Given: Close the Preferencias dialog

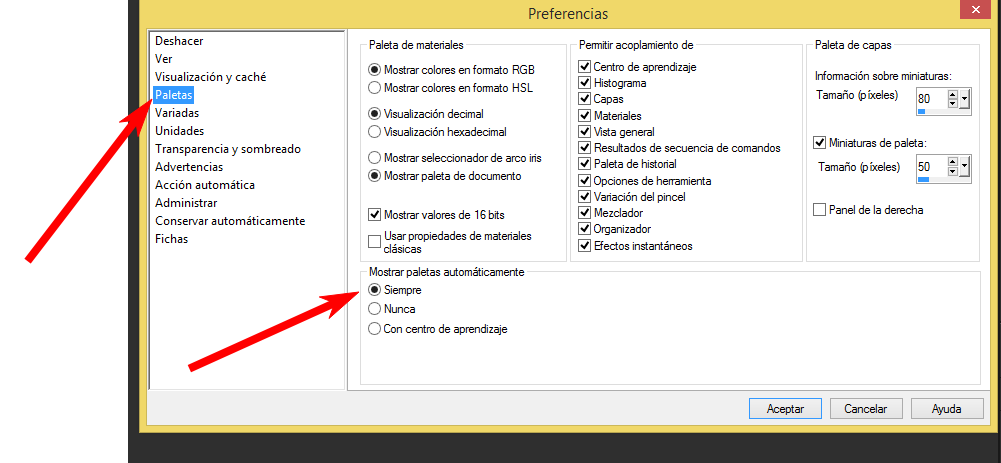Looking at the screenshot, I should (x=977, y=9).
